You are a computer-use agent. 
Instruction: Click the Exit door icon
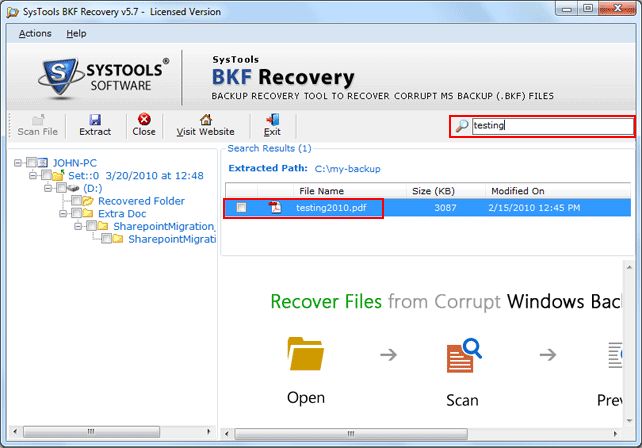(x=273, y=120)
